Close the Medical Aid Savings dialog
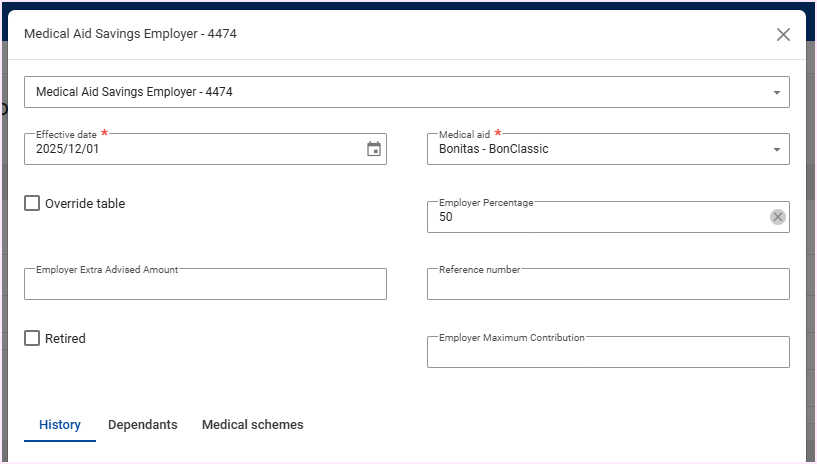 click(x=783, y=34)
